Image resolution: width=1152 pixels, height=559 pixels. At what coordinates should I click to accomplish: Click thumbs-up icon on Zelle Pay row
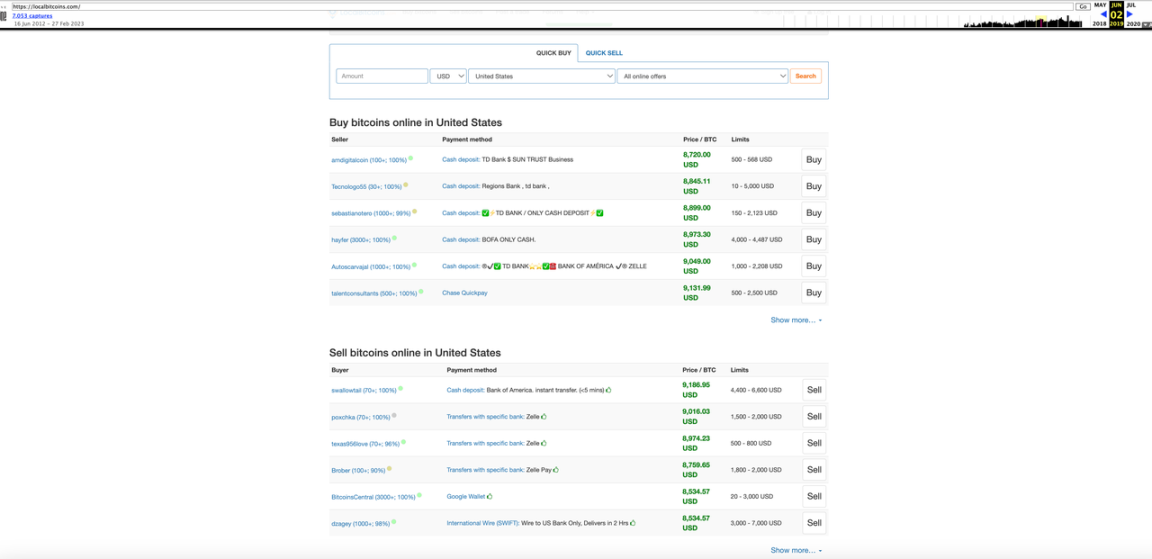coord(556,469)
